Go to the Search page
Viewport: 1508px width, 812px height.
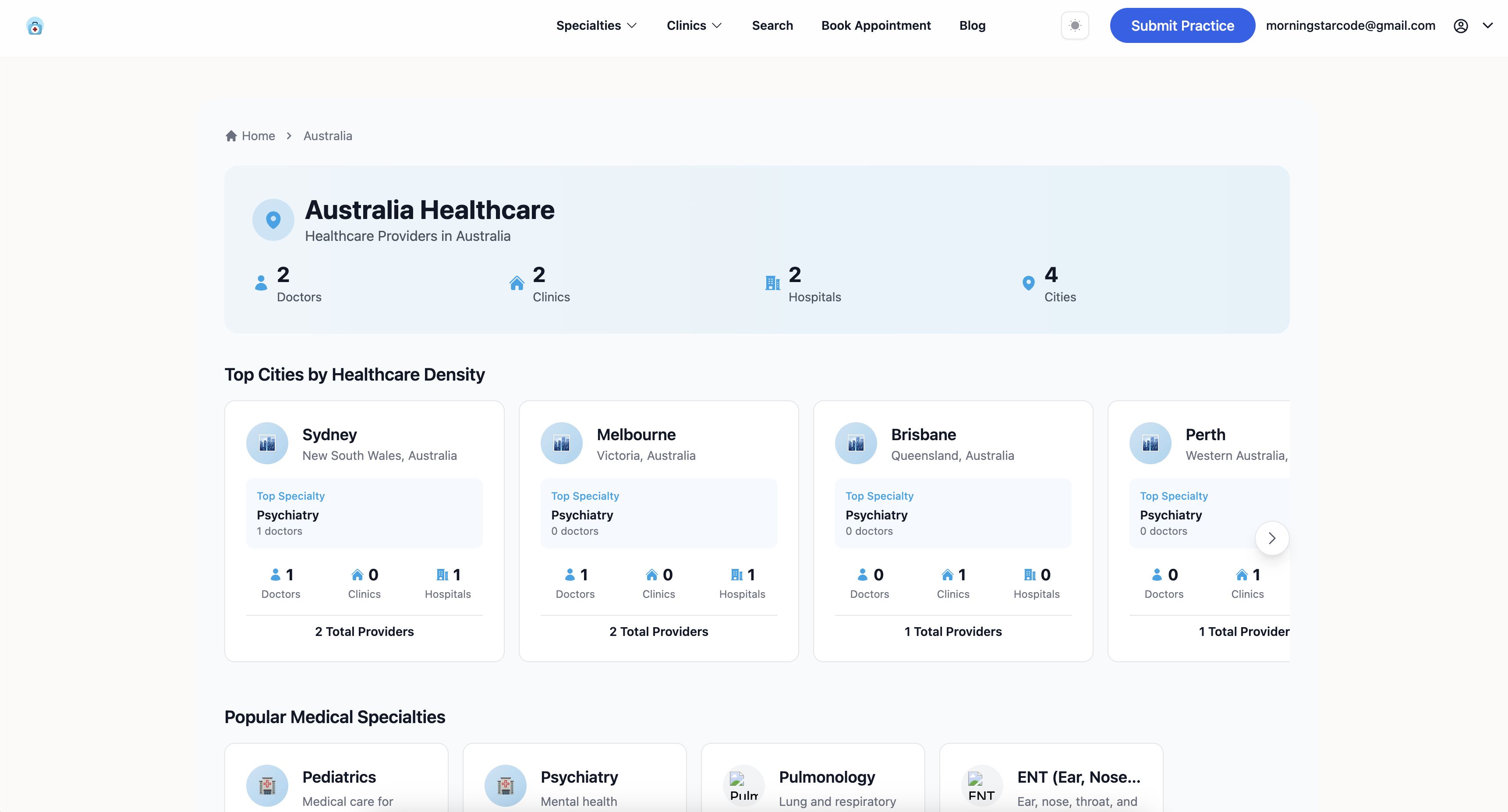tap(772, 26)
